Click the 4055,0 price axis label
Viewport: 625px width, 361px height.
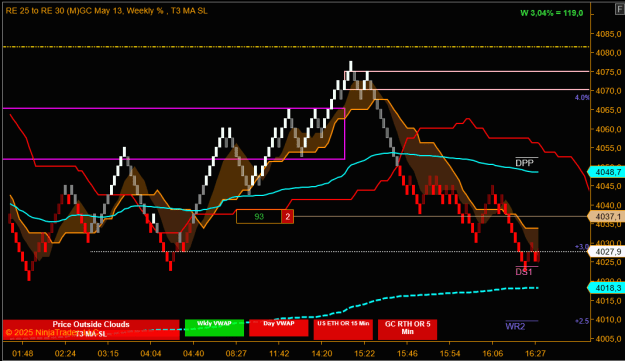coord(608,148)
